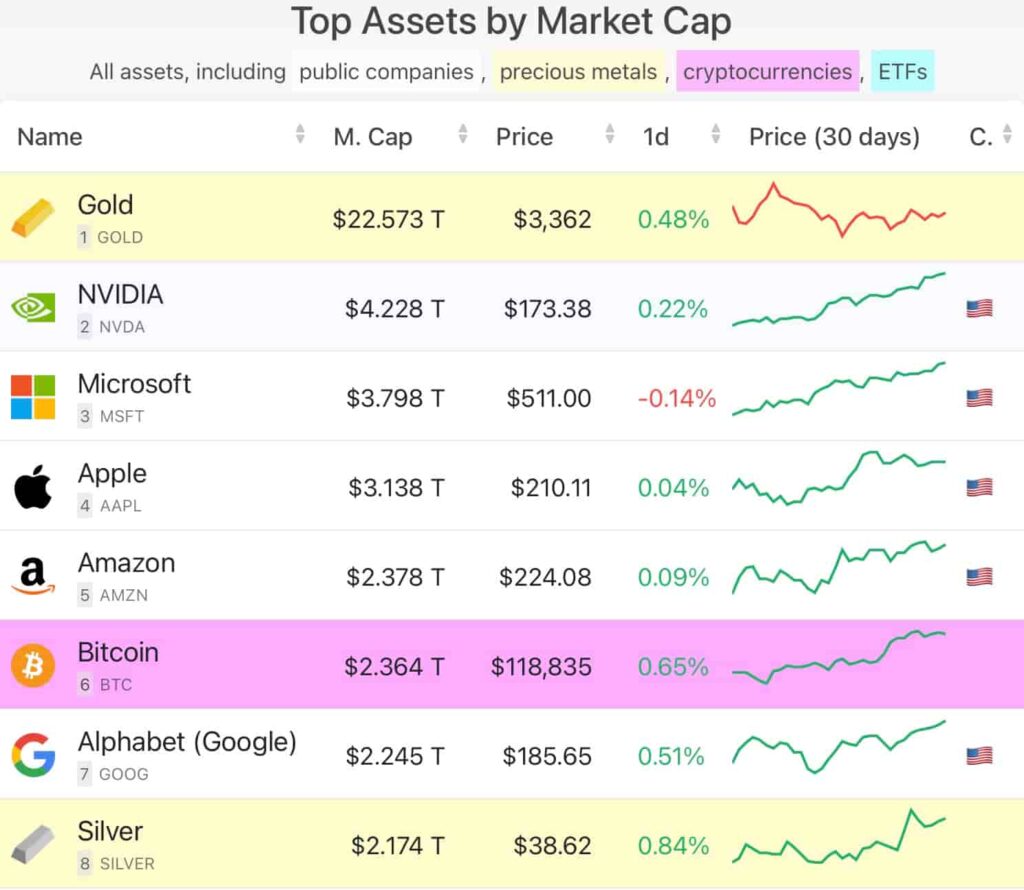Click the Google G logo
Viewport: 1024px width, 890px height.
click(33, 756)
